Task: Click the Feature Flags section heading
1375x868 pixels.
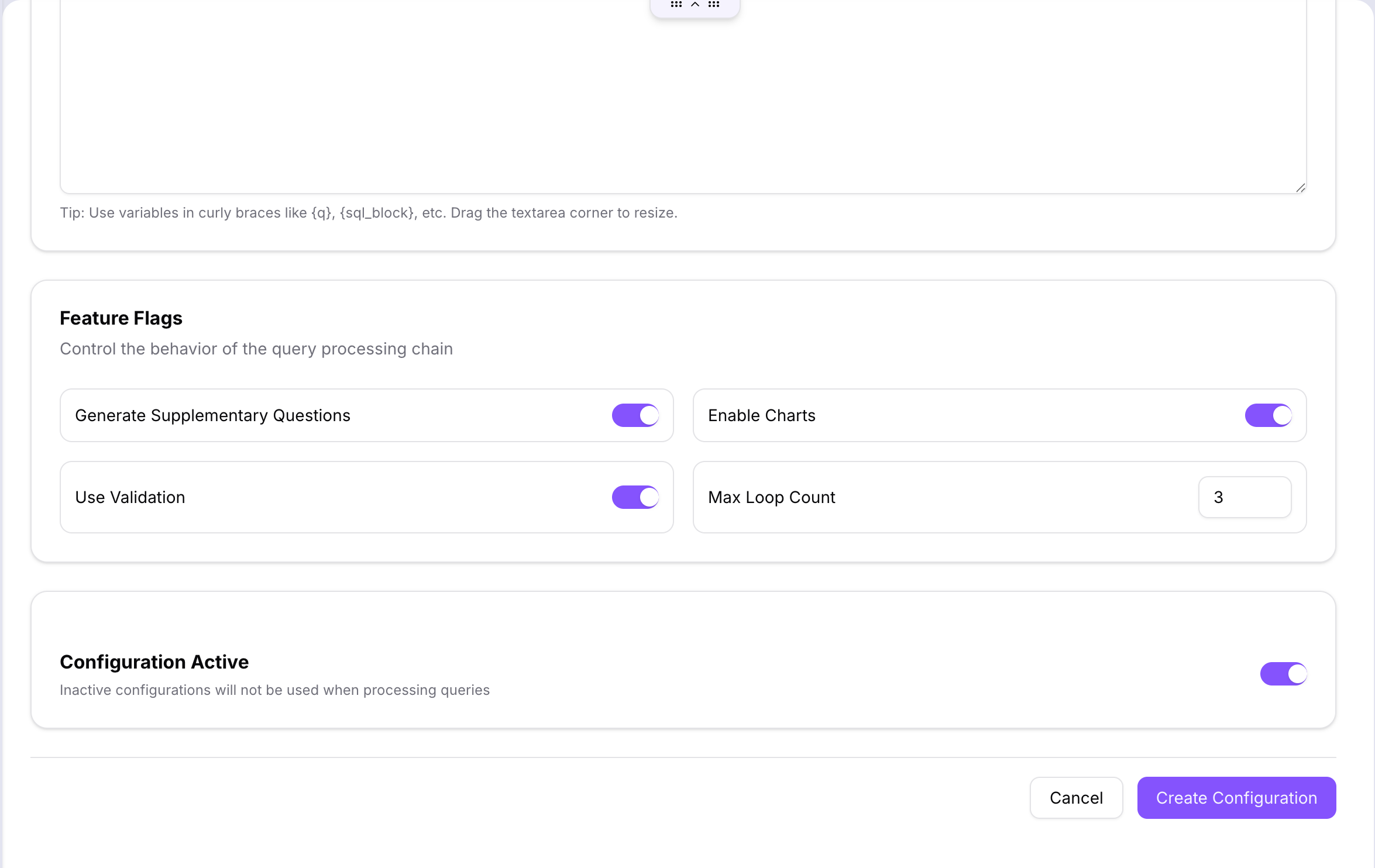Action: coord(121,318)
